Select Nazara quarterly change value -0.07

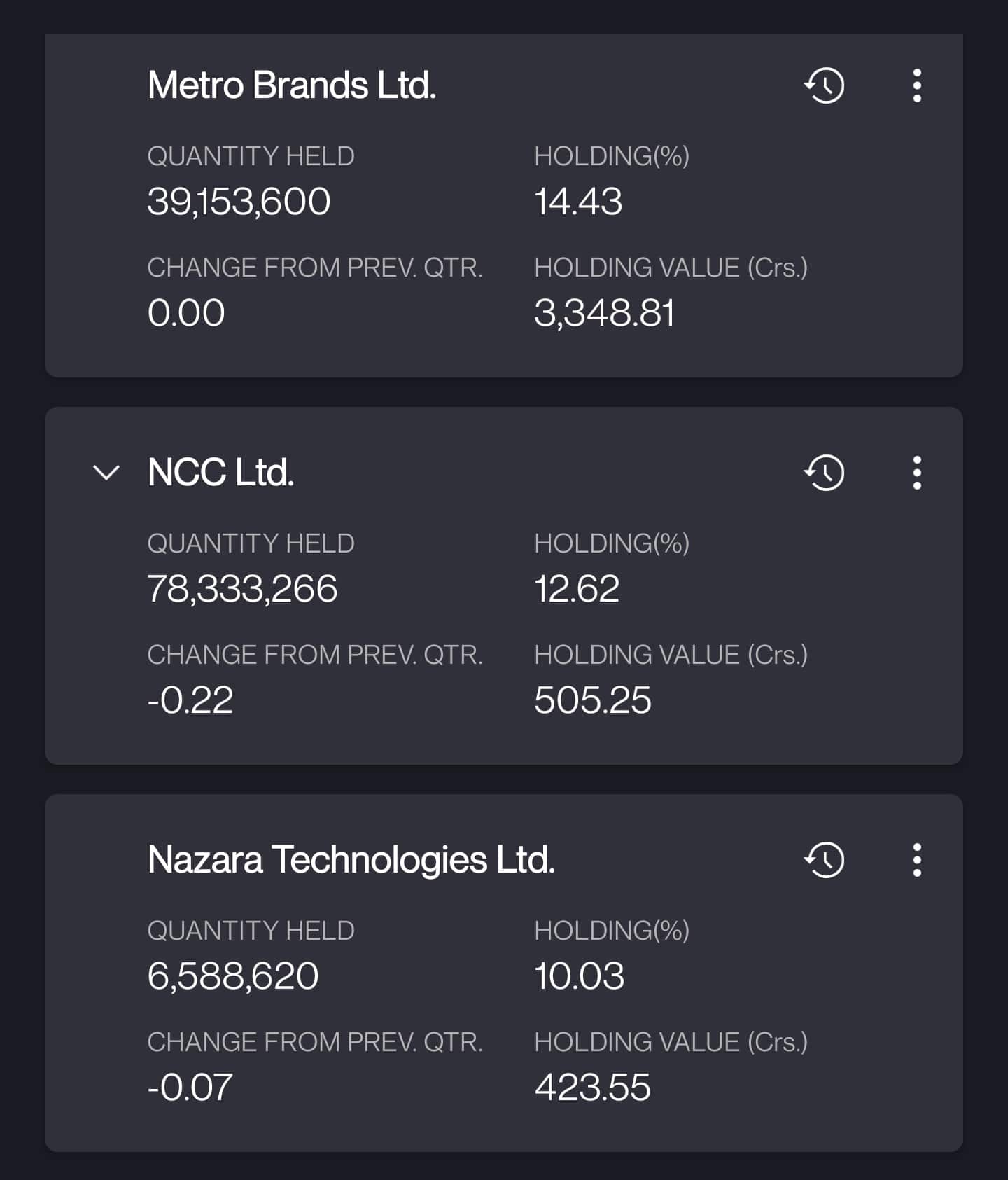pos(190,1088)
